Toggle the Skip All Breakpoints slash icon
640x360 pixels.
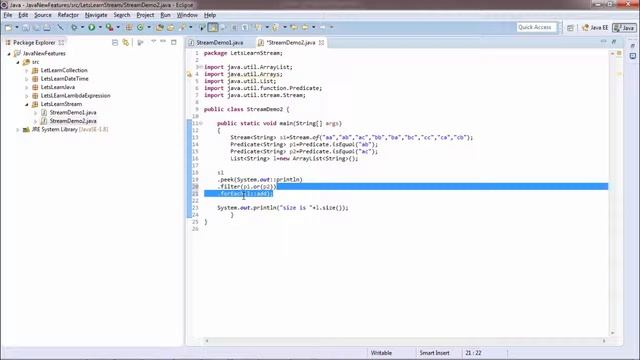[x=60, y=27]
